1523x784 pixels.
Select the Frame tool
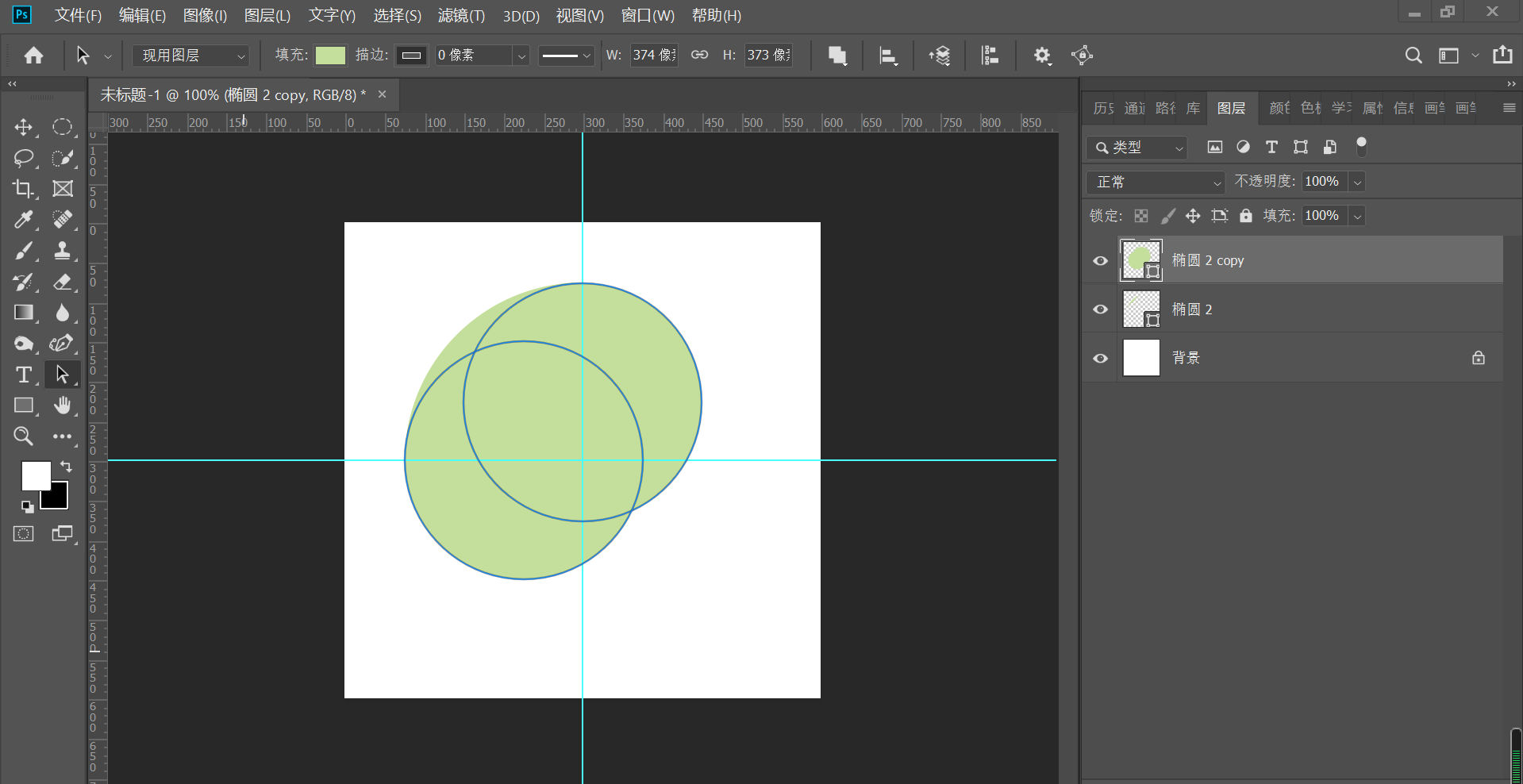point(63,189)
